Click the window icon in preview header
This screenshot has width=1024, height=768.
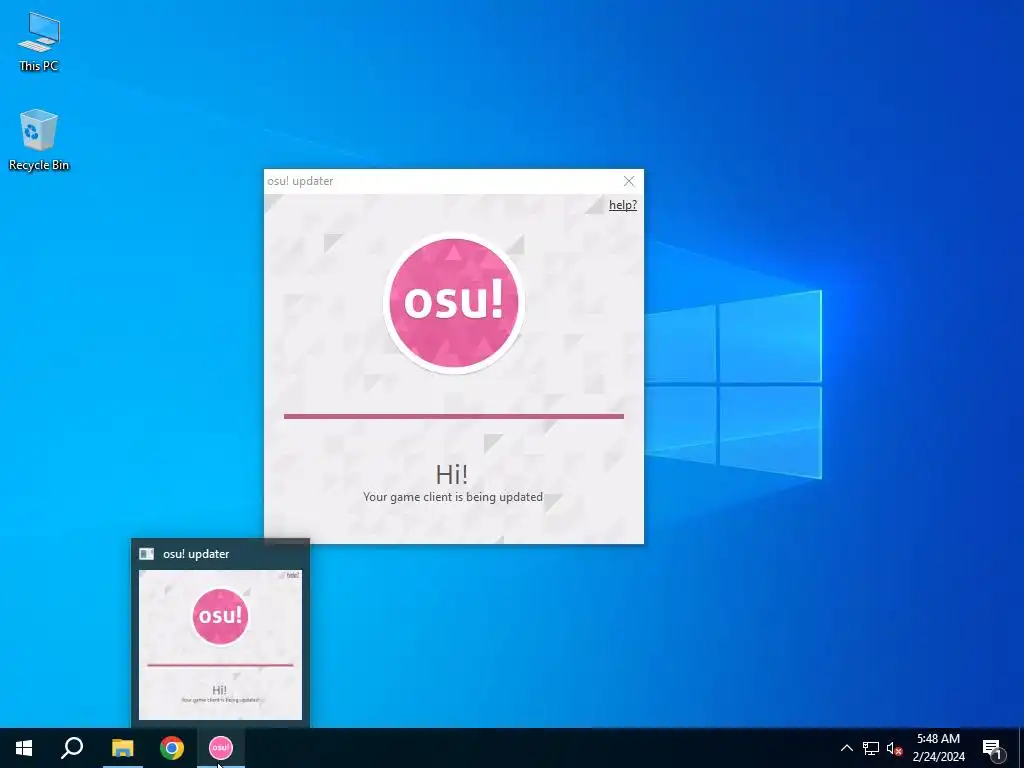pyautogui.click(x=146, y=554)
